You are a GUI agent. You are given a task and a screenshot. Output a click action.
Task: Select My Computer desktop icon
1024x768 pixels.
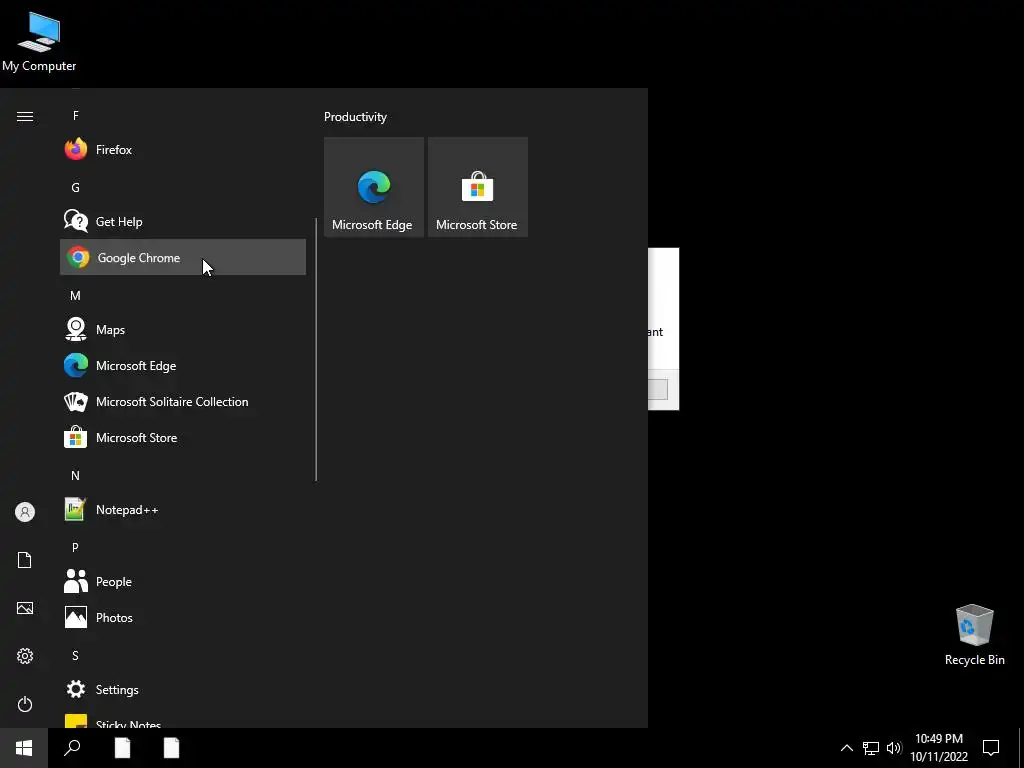(39, 42)
